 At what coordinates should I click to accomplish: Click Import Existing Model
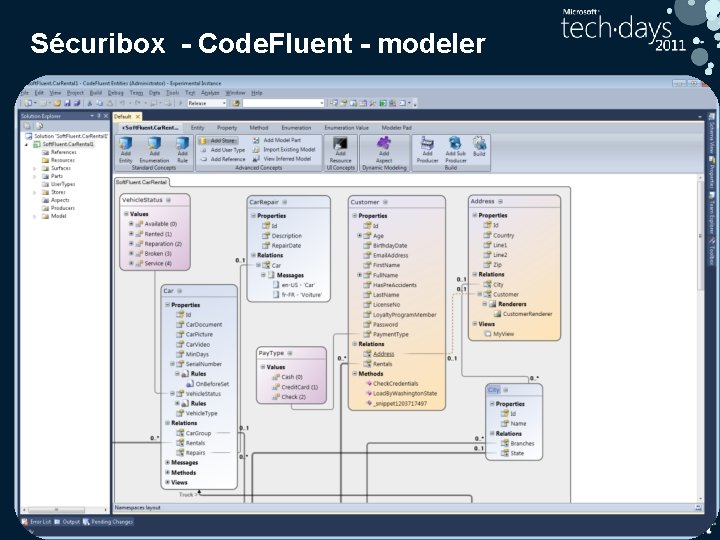click(x=284, y=150)
